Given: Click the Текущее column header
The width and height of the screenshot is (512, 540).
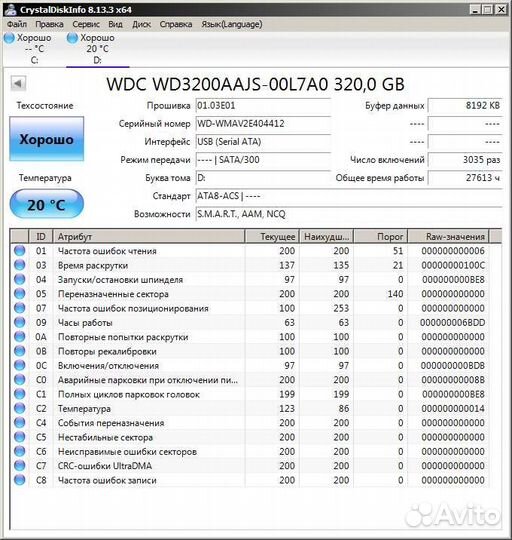Looking at the screenshot, I should pos(272,237).
